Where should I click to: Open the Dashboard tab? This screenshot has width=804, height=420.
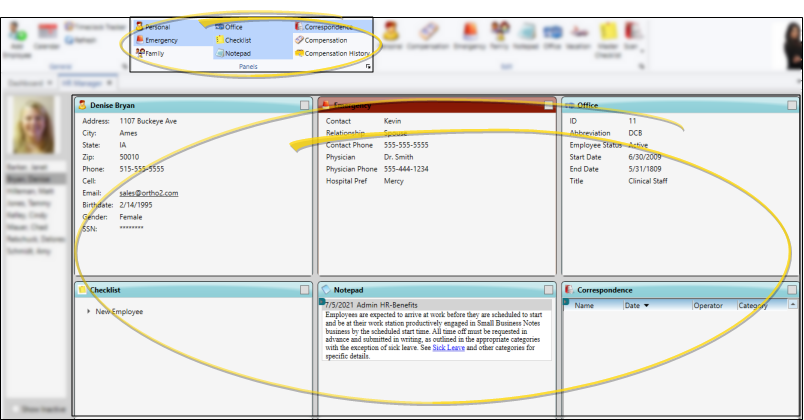30,82
